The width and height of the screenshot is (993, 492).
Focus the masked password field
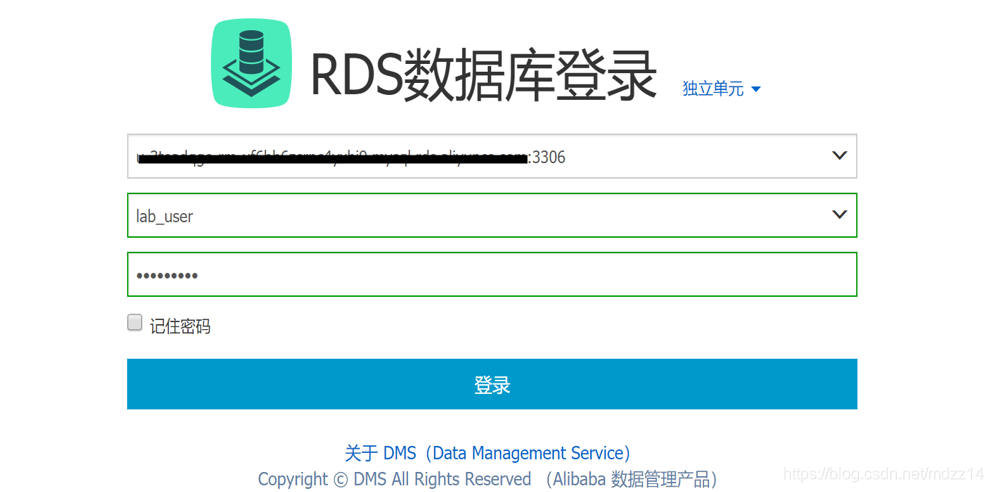pyautogui.click(x=492, y=274)
